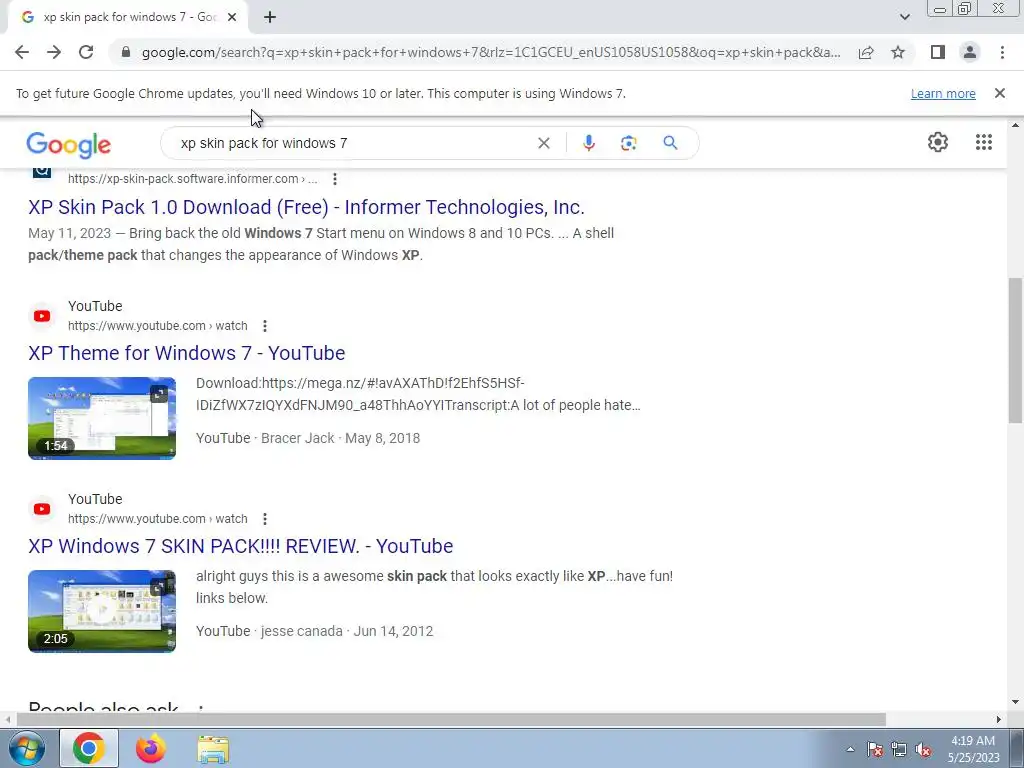Close the xp skin pack Google tab
The width and height of the screenshot is (1024, 768).
231,17
